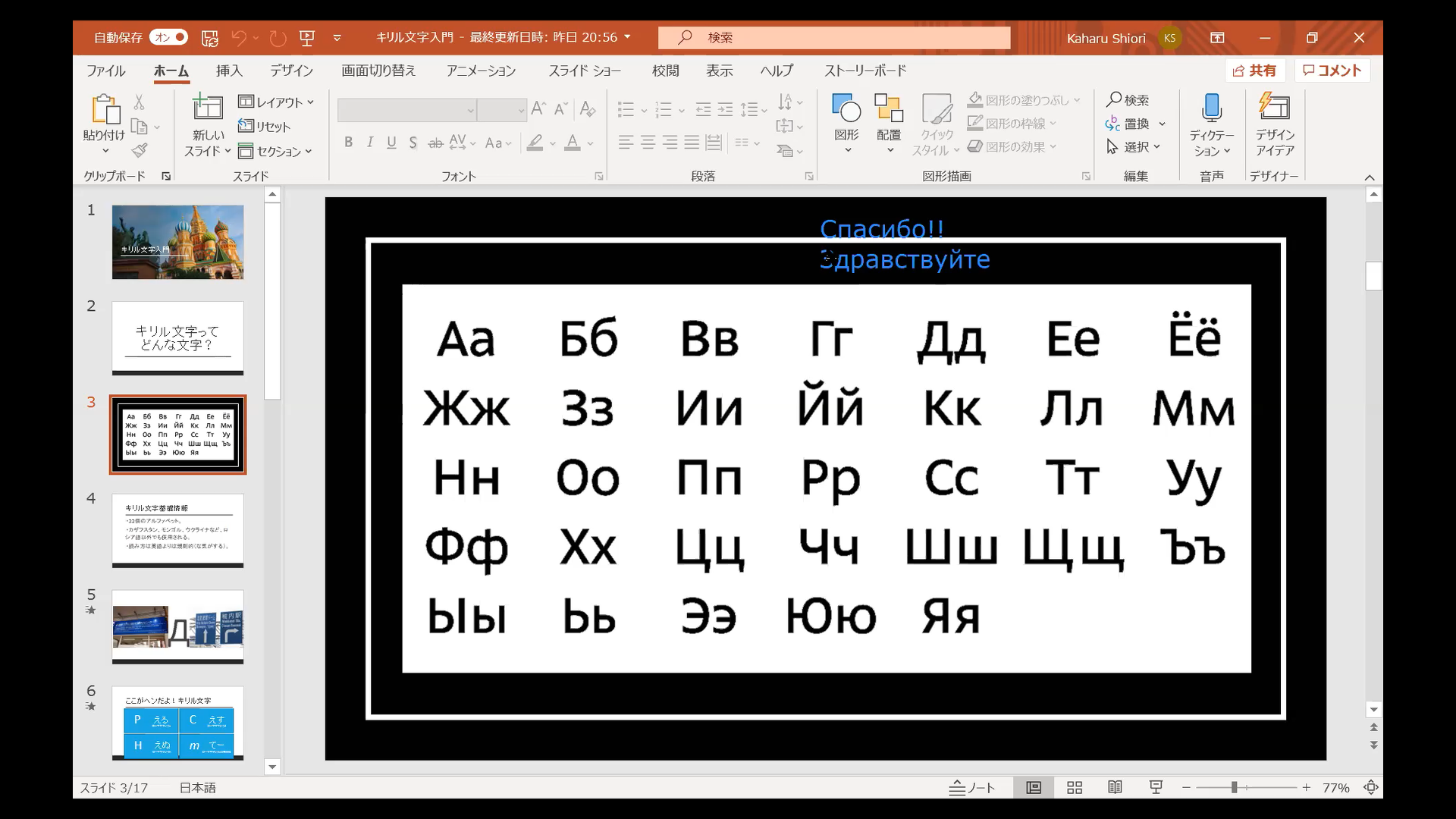Click the Redo/Repeat icon
Image resolution: width=1456 pixels, height=819 pixels.
[x=278, y=38]
